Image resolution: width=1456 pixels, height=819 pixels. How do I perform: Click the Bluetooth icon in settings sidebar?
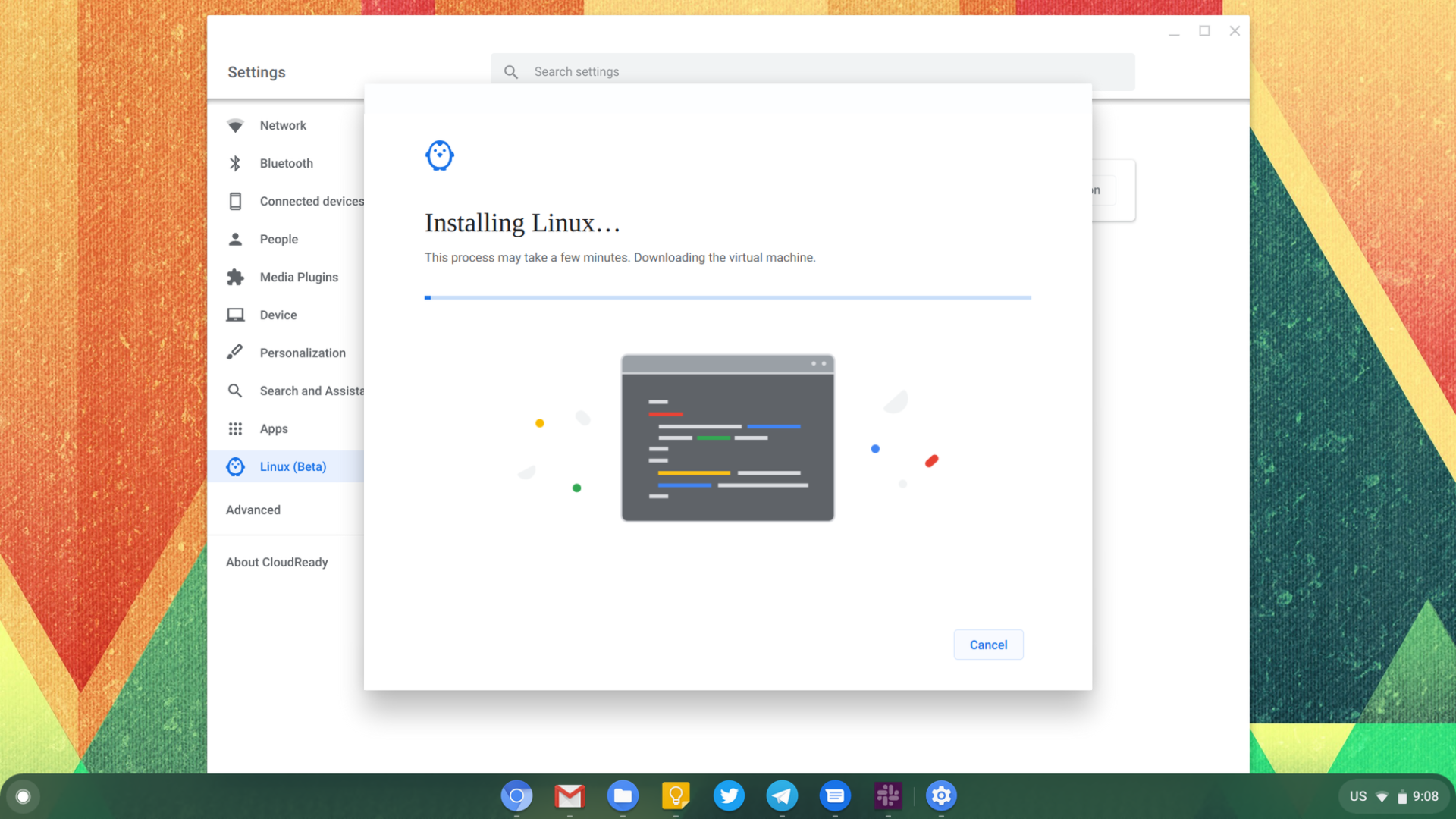[x=235, y=163]
